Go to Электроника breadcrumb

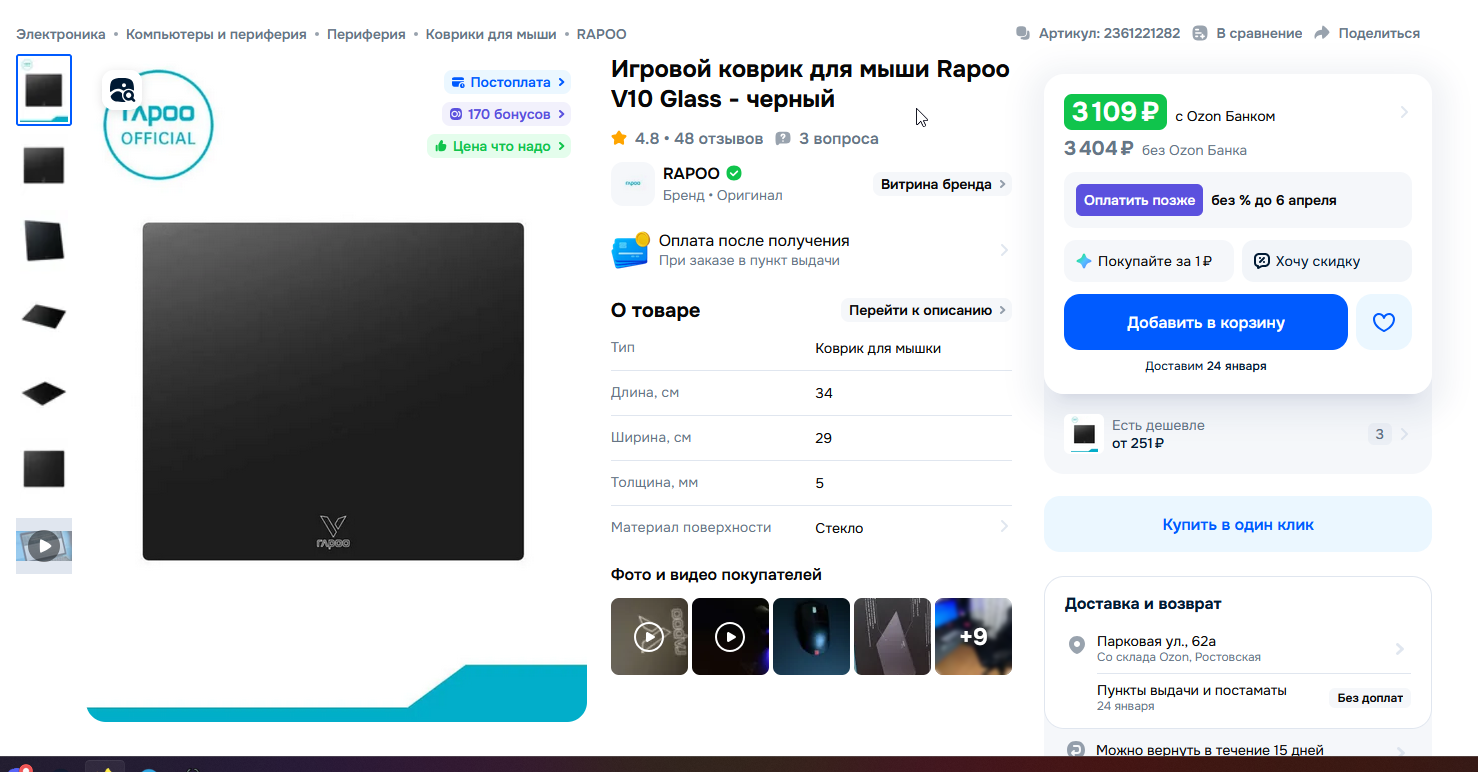pos(61,34)
